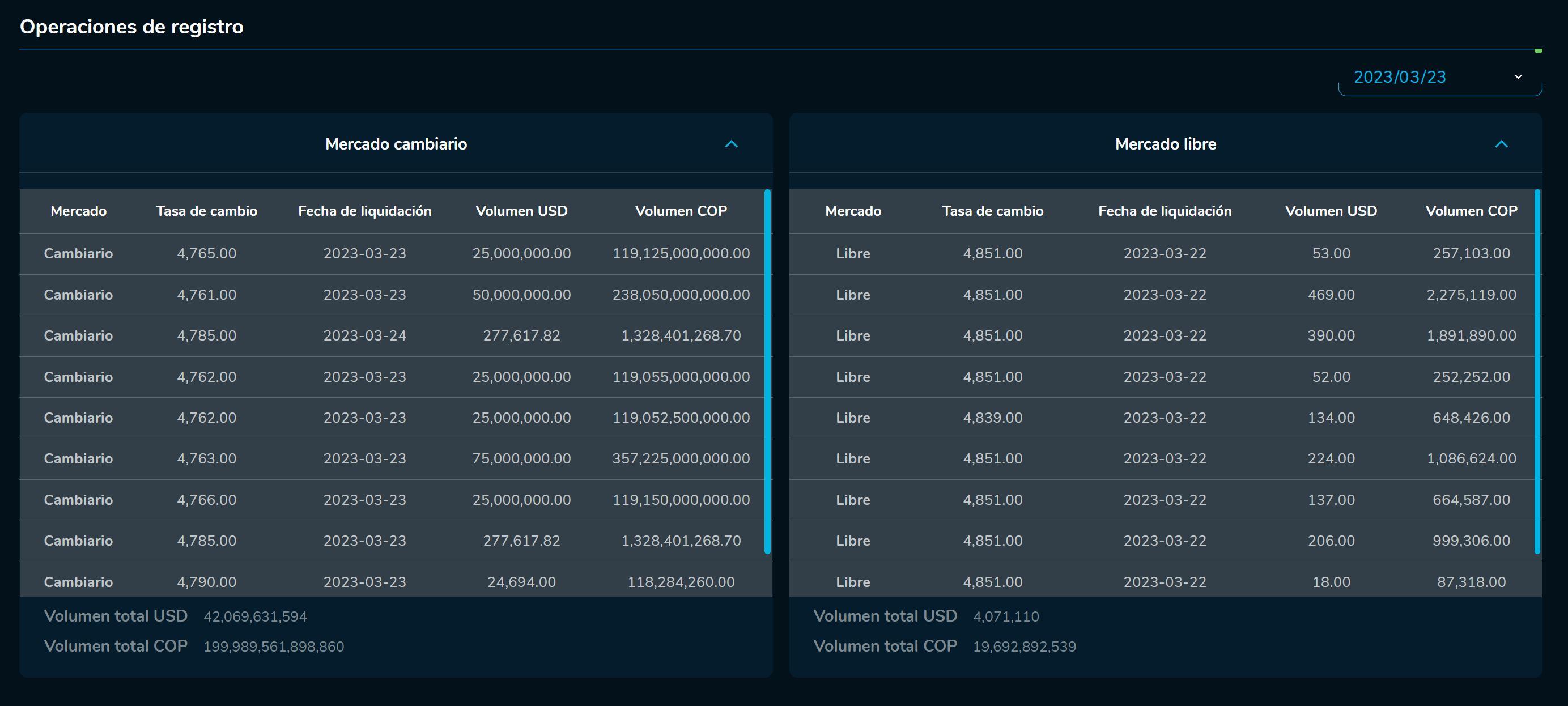
Task: Click the green status indicator dot
Action: pyautogui.click(x=1538, y=50)
